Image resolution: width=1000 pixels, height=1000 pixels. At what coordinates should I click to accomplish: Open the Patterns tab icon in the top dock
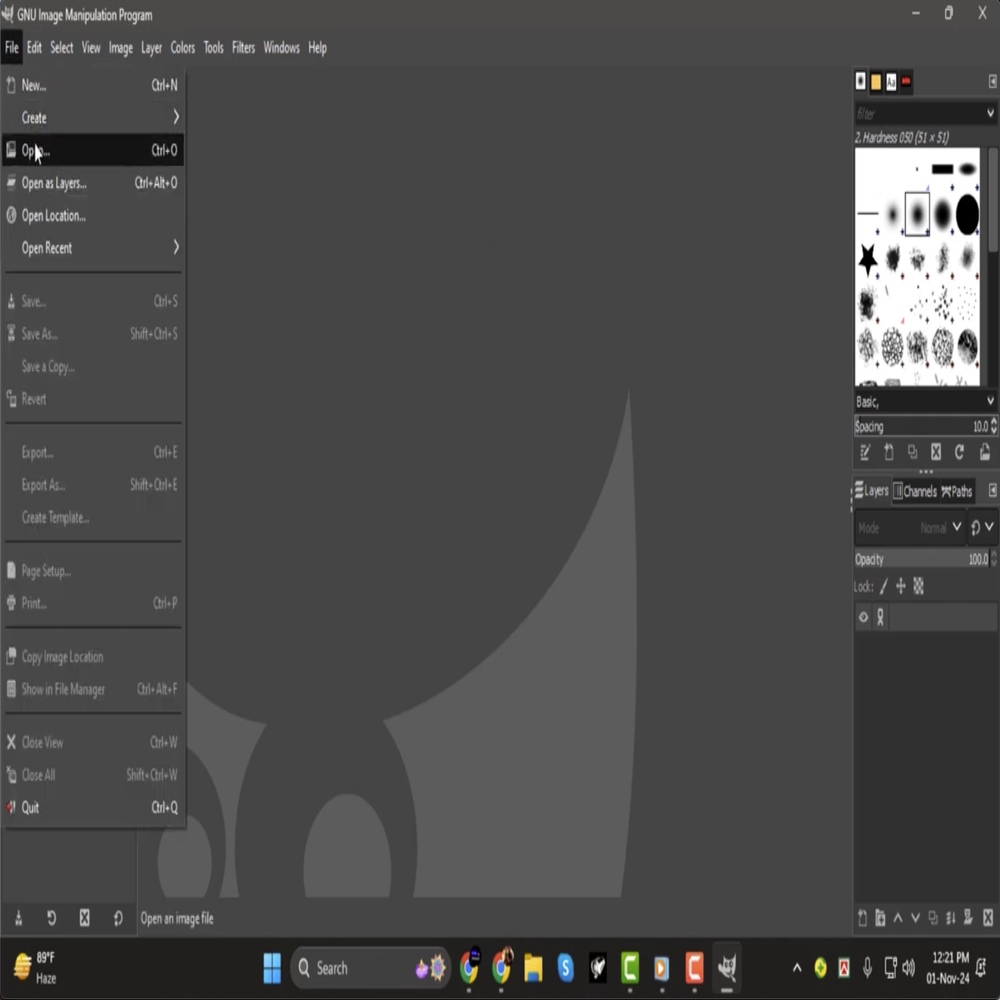(x=876, y=82)
